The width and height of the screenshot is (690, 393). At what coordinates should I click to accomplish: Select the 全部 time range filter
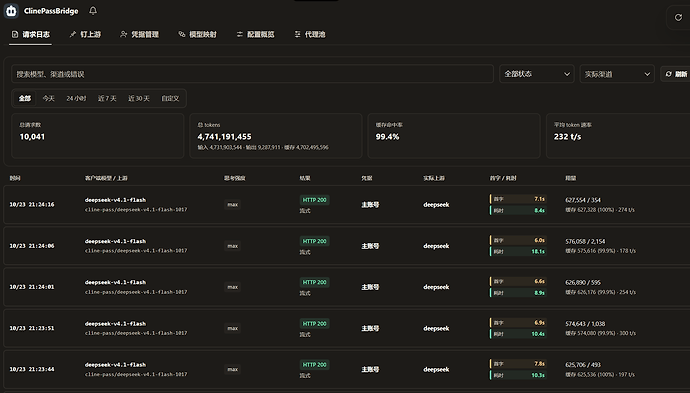tap(25, 98)
